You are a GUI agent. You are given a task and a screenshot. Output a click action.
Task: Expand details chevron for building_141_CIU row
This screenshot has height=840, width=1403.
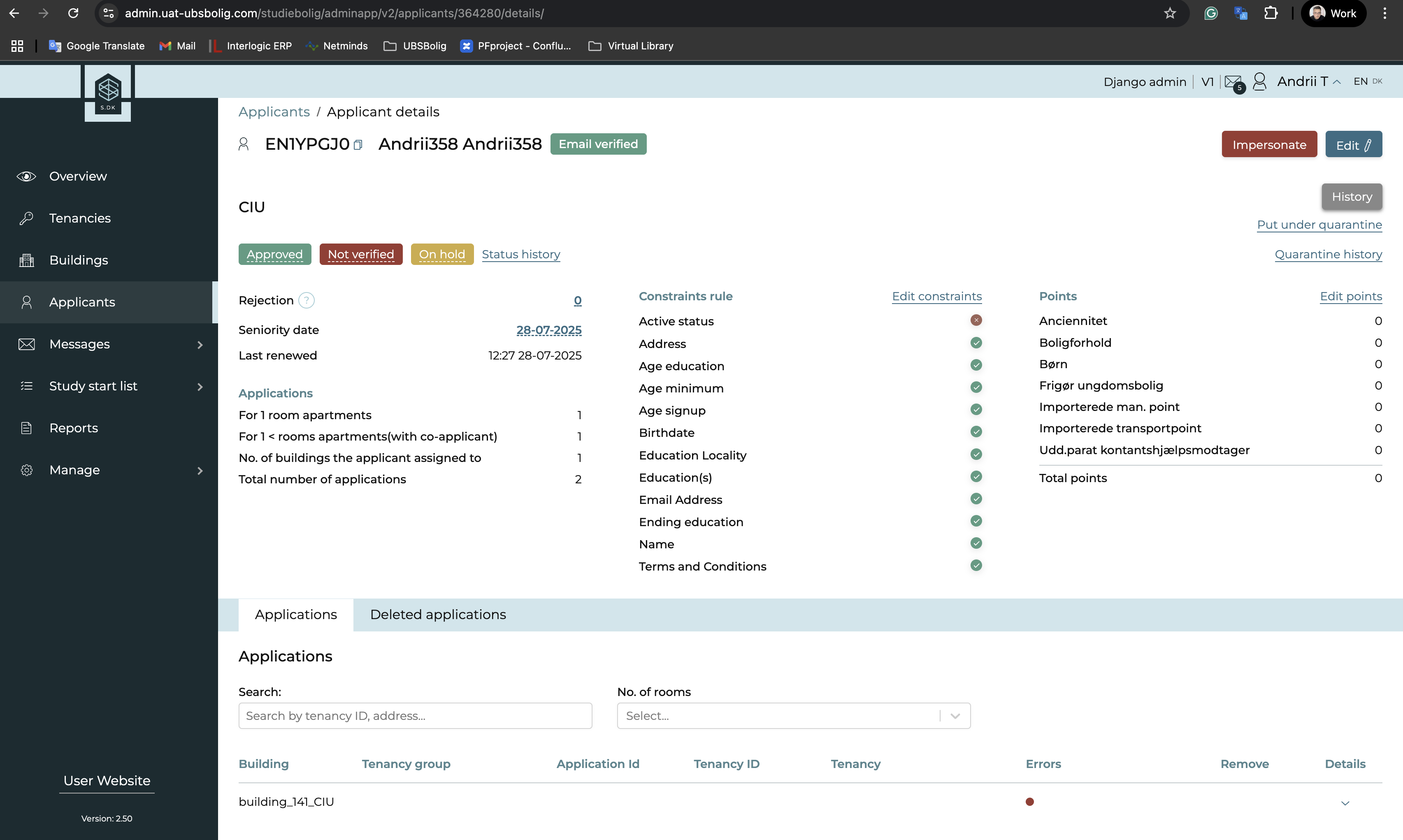click(1345, 803)
